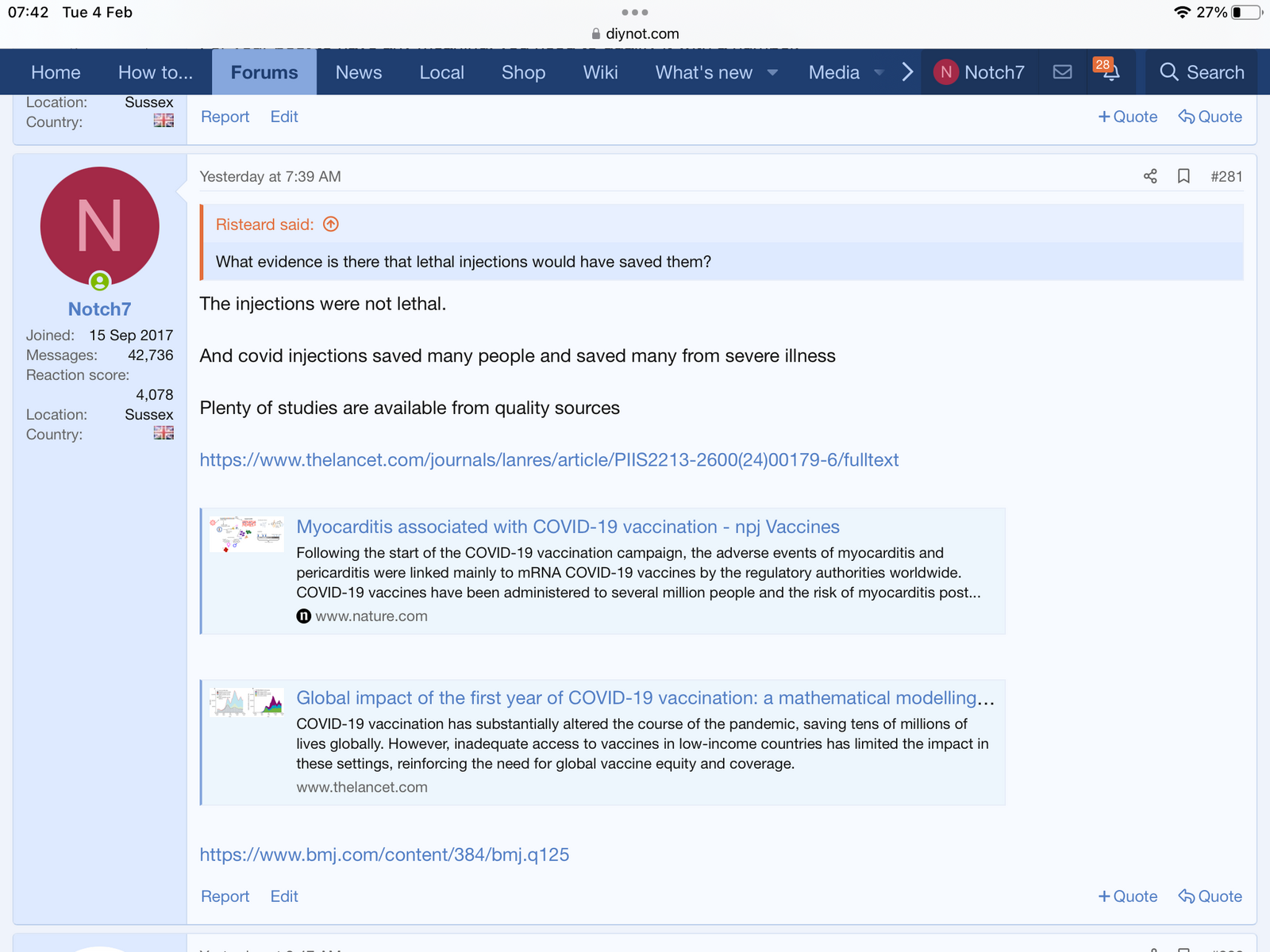Open the notifications bell with 28 alerts
Screen dimensions: 1270x952
(1110, 72)
